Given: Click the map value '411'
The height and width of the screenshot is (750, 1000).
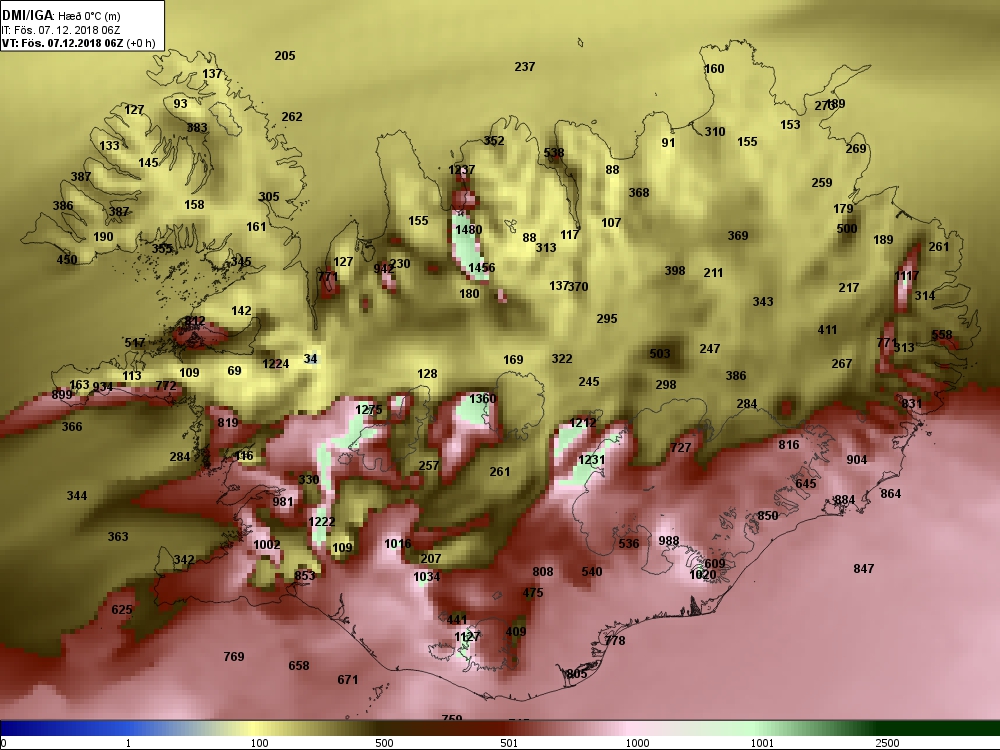Looking at the screenshot, I should (x=827, y=330).
